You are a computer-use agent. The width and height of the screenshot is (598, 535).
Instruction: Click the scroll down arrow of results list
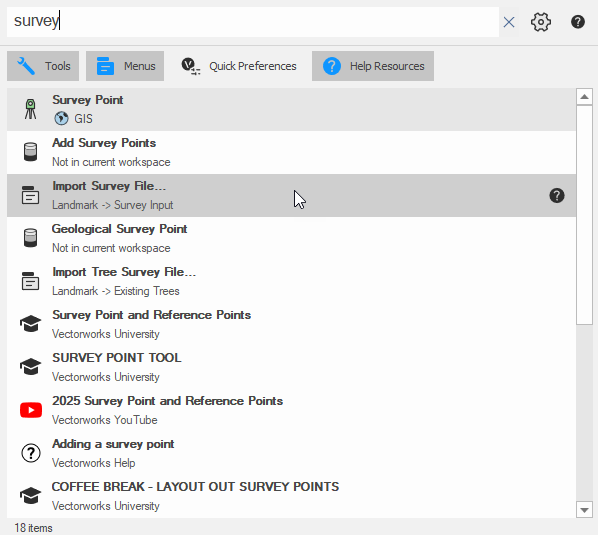[x=584, y=510]
